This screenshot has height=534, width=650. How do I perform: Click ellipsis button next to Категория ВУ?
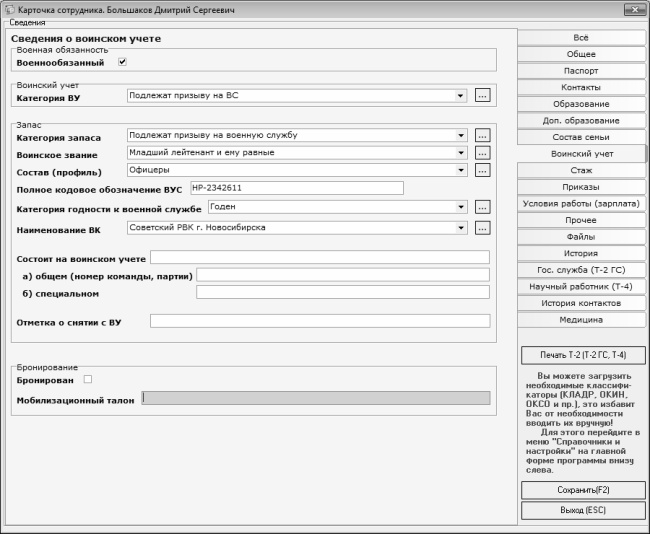pos(482,96)
